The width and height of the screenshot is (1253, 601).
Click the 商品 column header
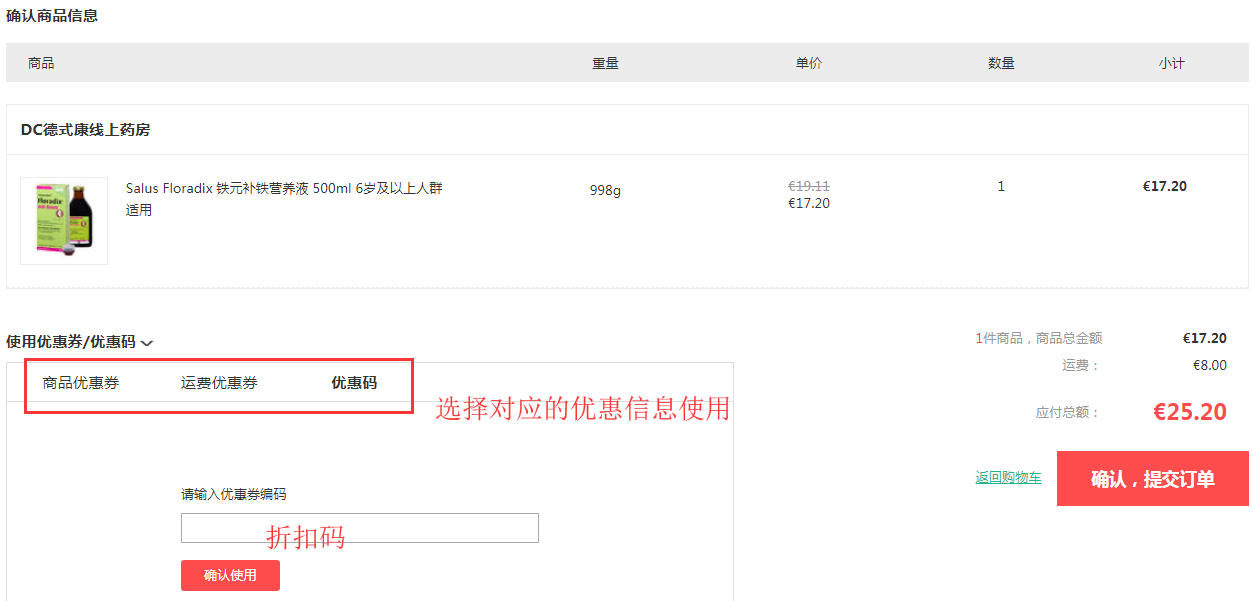tap(41, 63)
